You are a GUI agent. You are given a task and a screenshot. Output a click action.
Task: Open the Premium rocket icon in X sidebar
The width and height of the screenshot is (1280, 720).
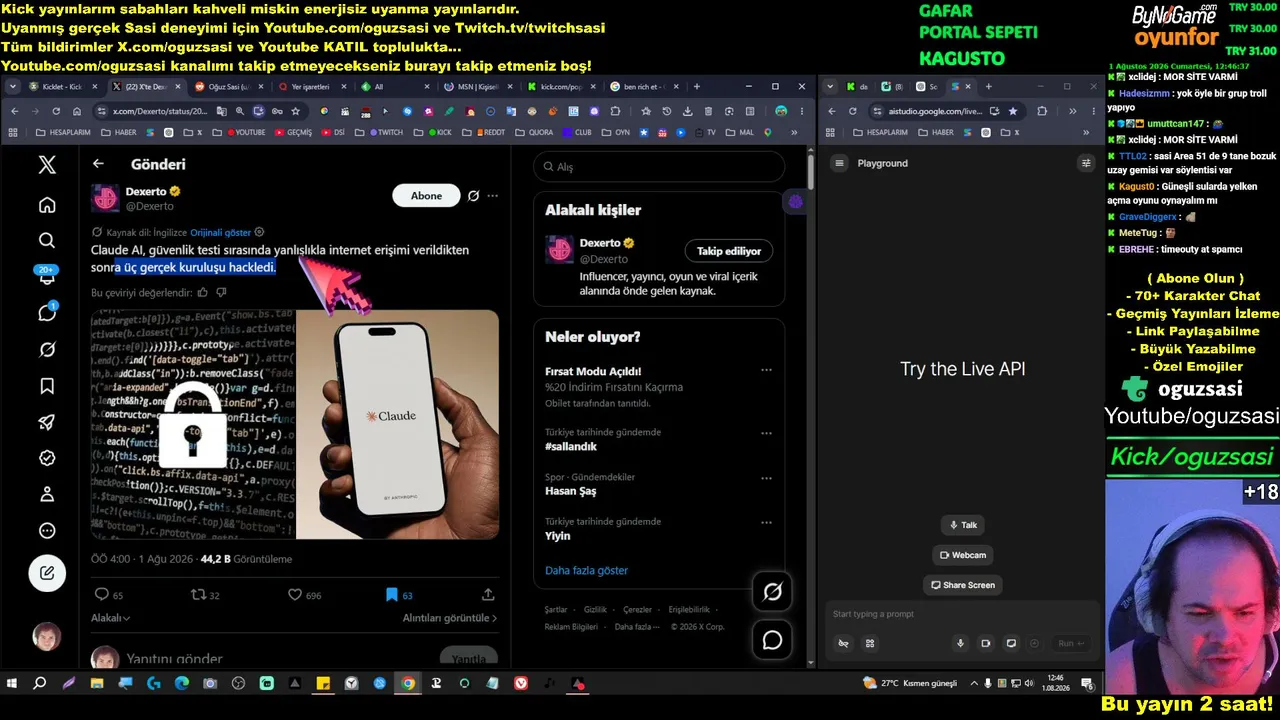pos(47,422)
